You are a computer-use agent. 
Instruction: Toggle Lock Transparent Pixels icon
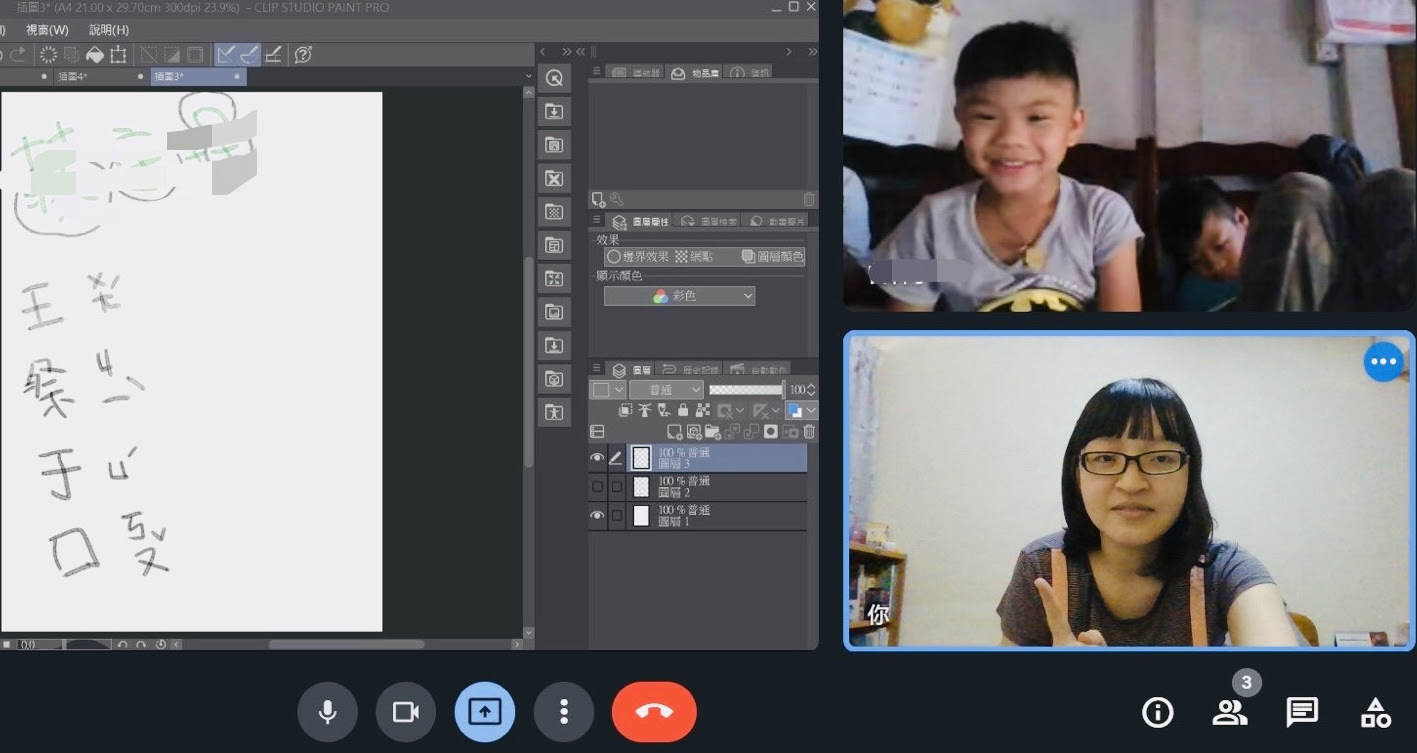pyautogui.click(x=703, y=410)
